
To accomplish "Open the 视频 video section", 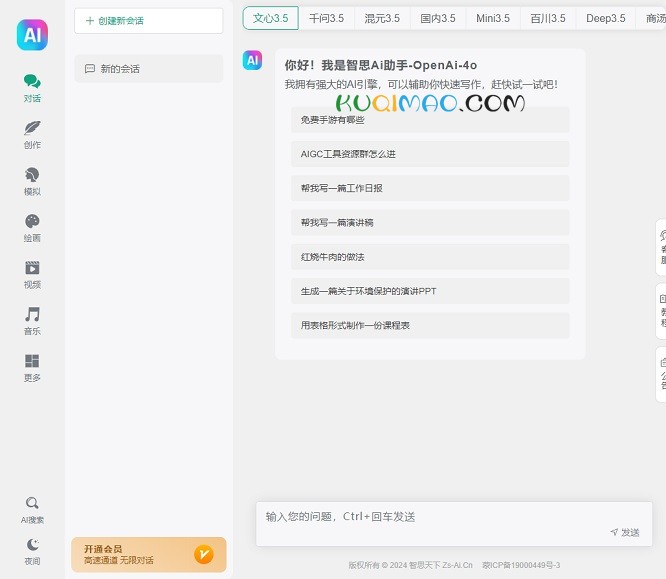I will (x=32, y=275).
